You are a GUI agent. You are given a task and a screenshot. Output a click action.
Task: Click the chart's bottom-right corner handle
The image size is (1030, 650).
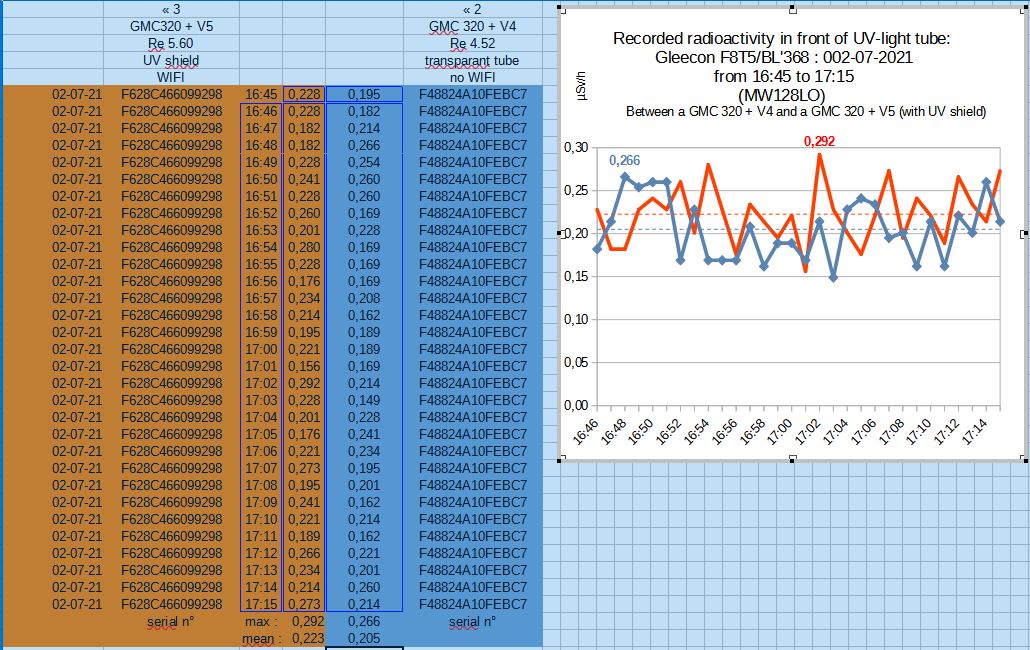point(1025,460)
